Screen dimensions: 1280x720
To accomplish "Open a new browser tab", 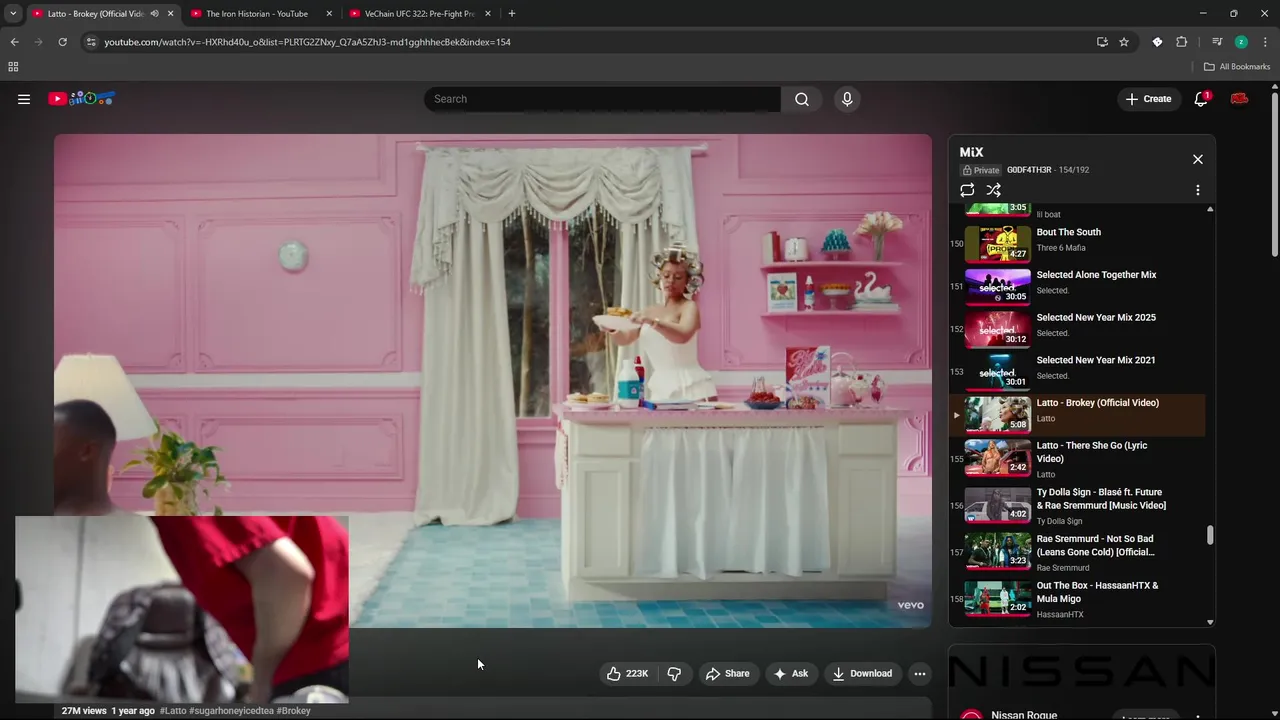I will [512, 14].
